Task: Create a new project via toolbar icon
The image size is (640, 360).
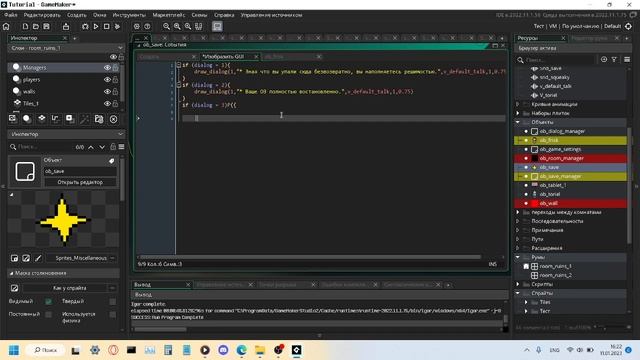Action: click(x=25, y=27)
